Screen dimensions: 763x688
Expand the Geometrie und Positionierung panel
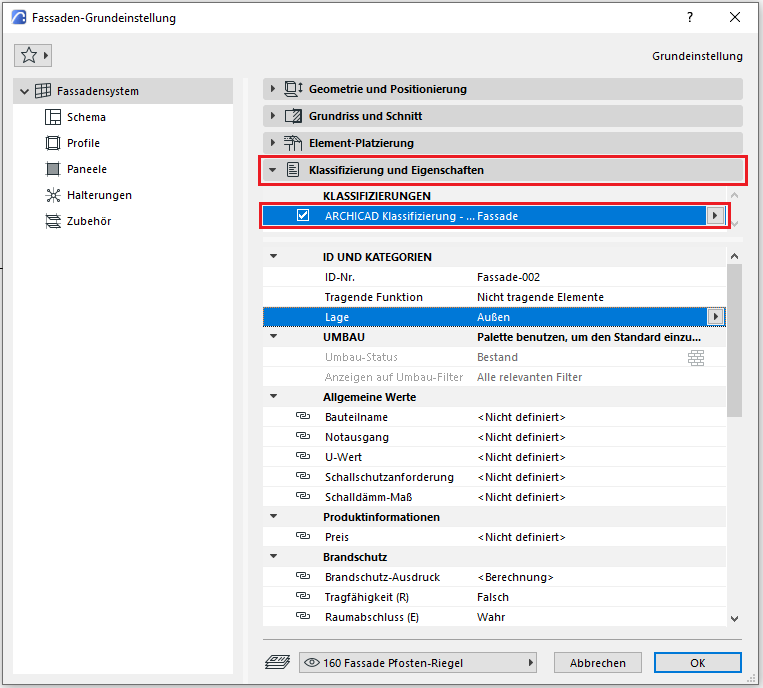click(272, 89)
